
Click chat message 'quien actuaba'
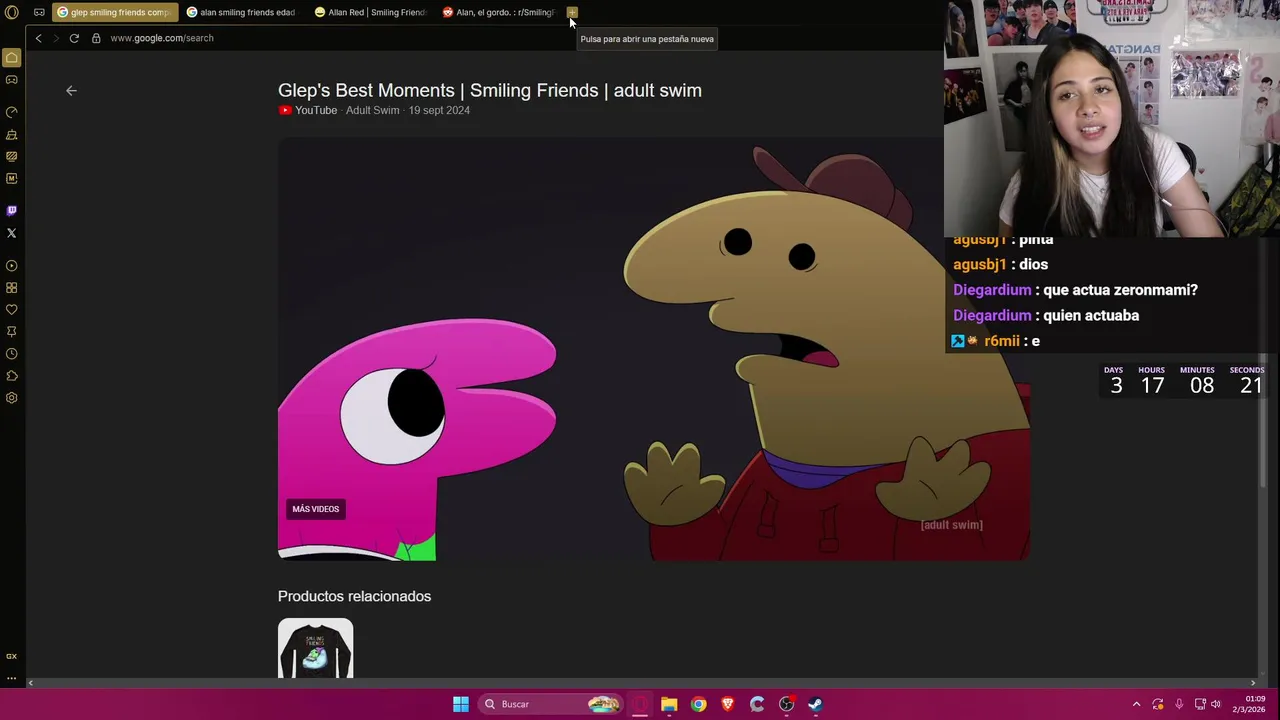[1091, 315]
